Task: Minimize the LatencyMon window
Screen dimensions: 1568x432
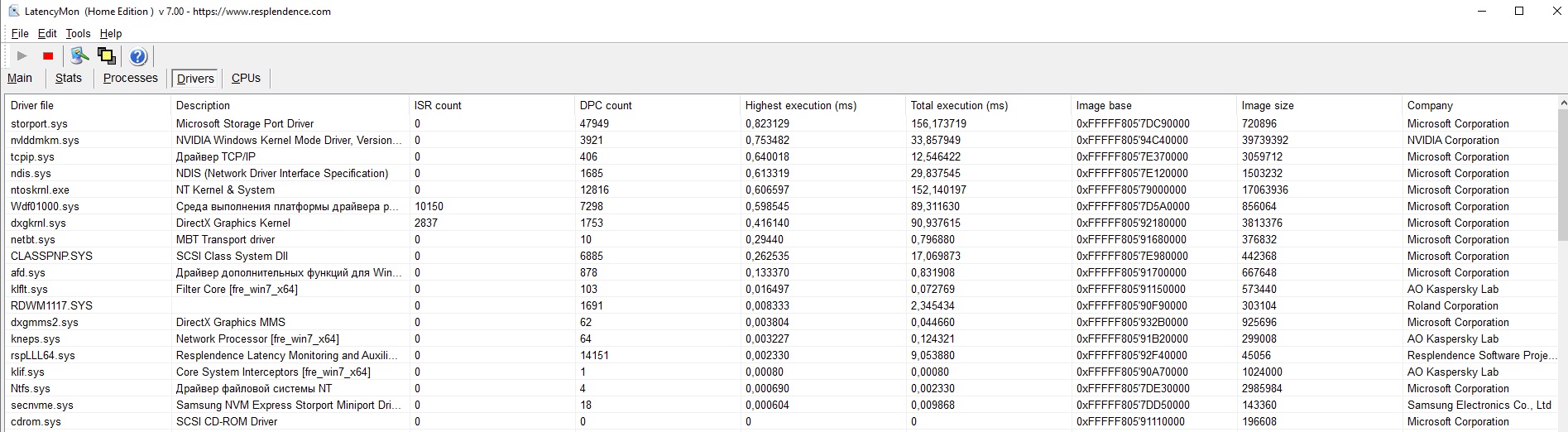Action: pyautogui.click(x=1482, y=12)
